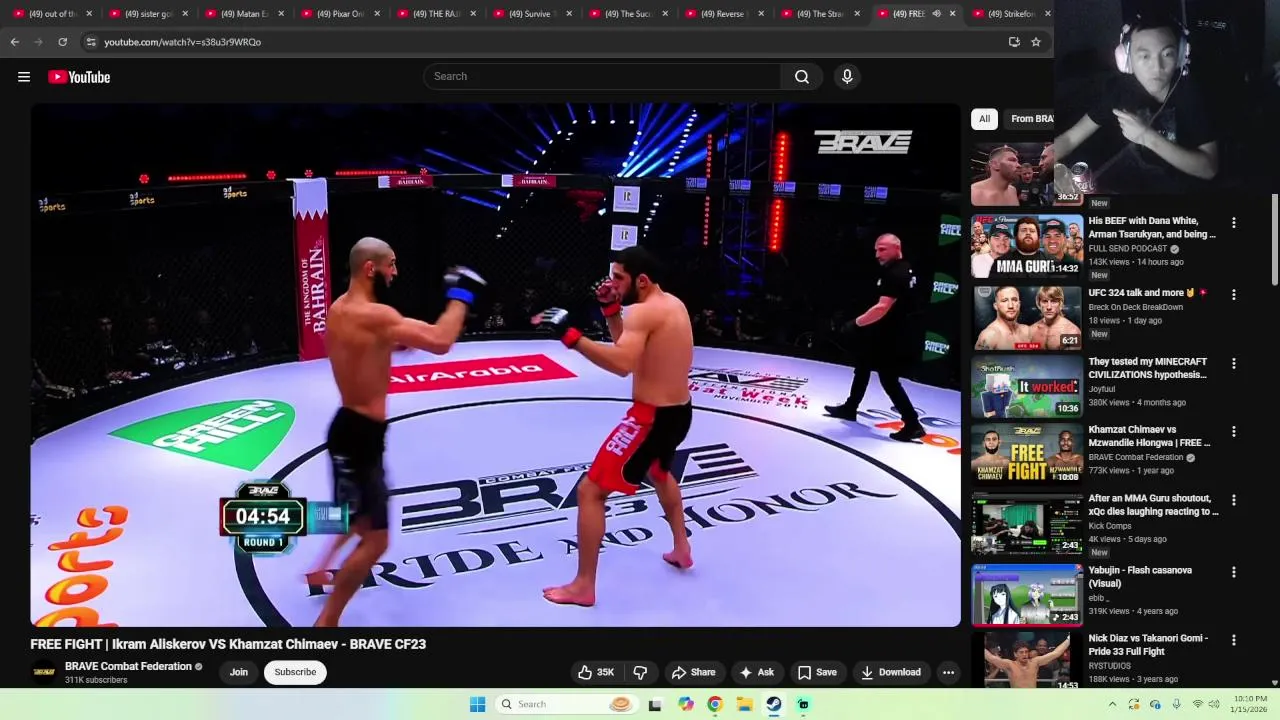Reload the page
Viewport: 1280px width, 720px height.
click(x=62, y=42)
